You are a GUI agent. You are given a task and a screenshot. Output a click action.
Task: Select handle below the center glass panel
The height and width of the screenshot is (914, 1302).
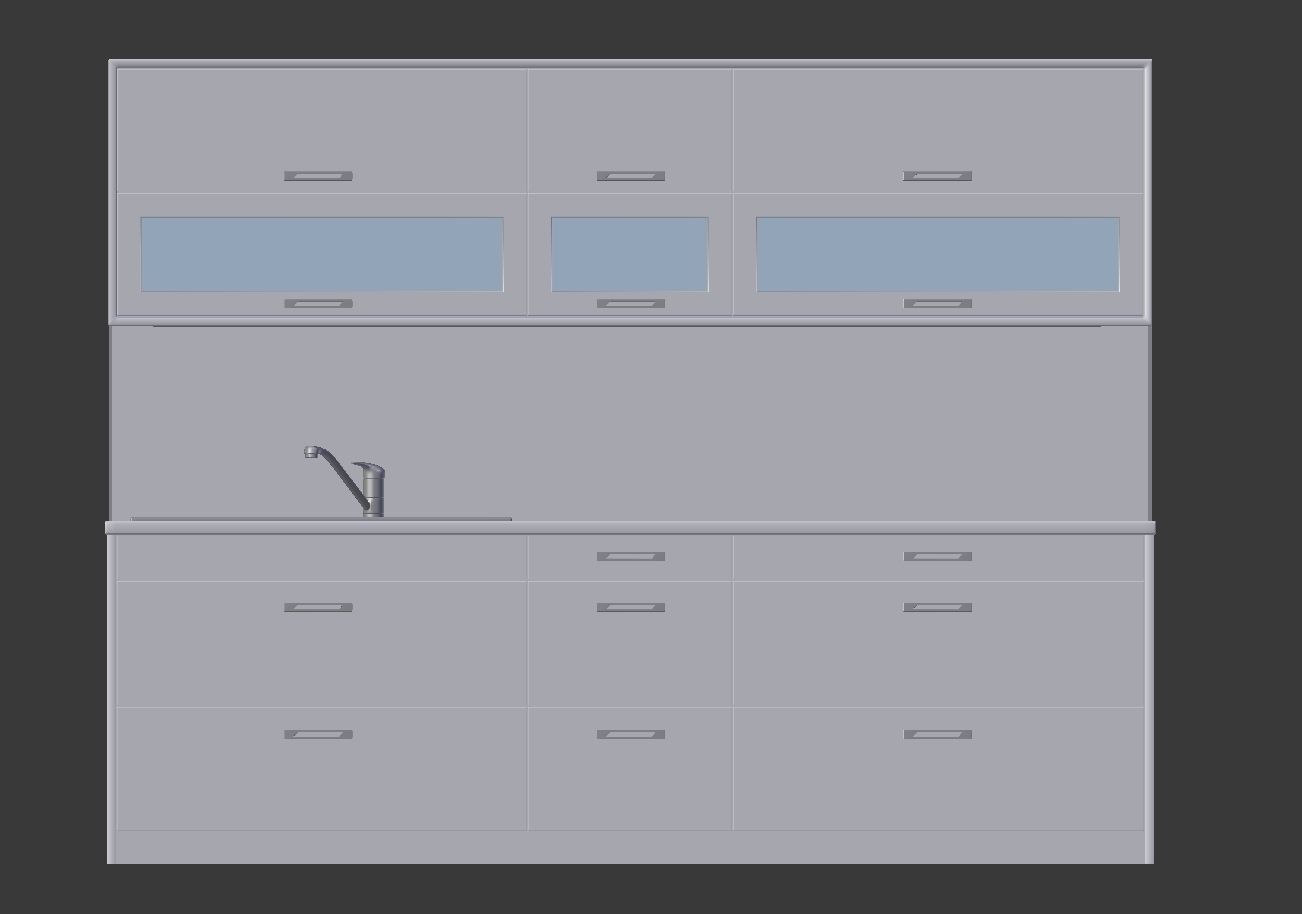(631, 303)
